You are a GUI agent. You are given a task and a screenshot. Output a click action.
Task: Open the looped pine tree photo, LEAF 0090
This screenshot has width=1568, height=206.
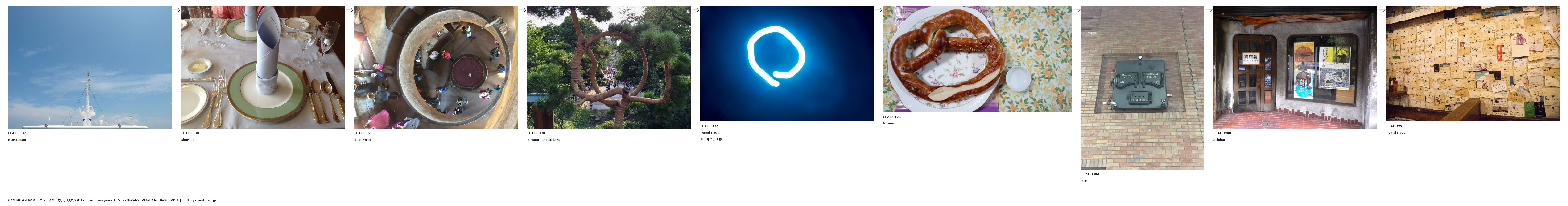click(x=609, y=67)
